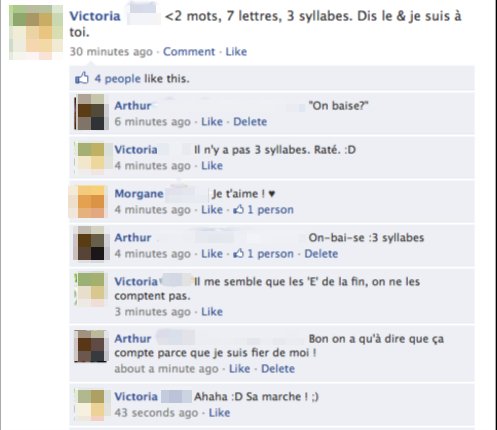Image resolution: width=497 pixels, height=430 pixels.
Task: Like Victoria's comment posted 3 minutes ago
Action: click(212, 312)
